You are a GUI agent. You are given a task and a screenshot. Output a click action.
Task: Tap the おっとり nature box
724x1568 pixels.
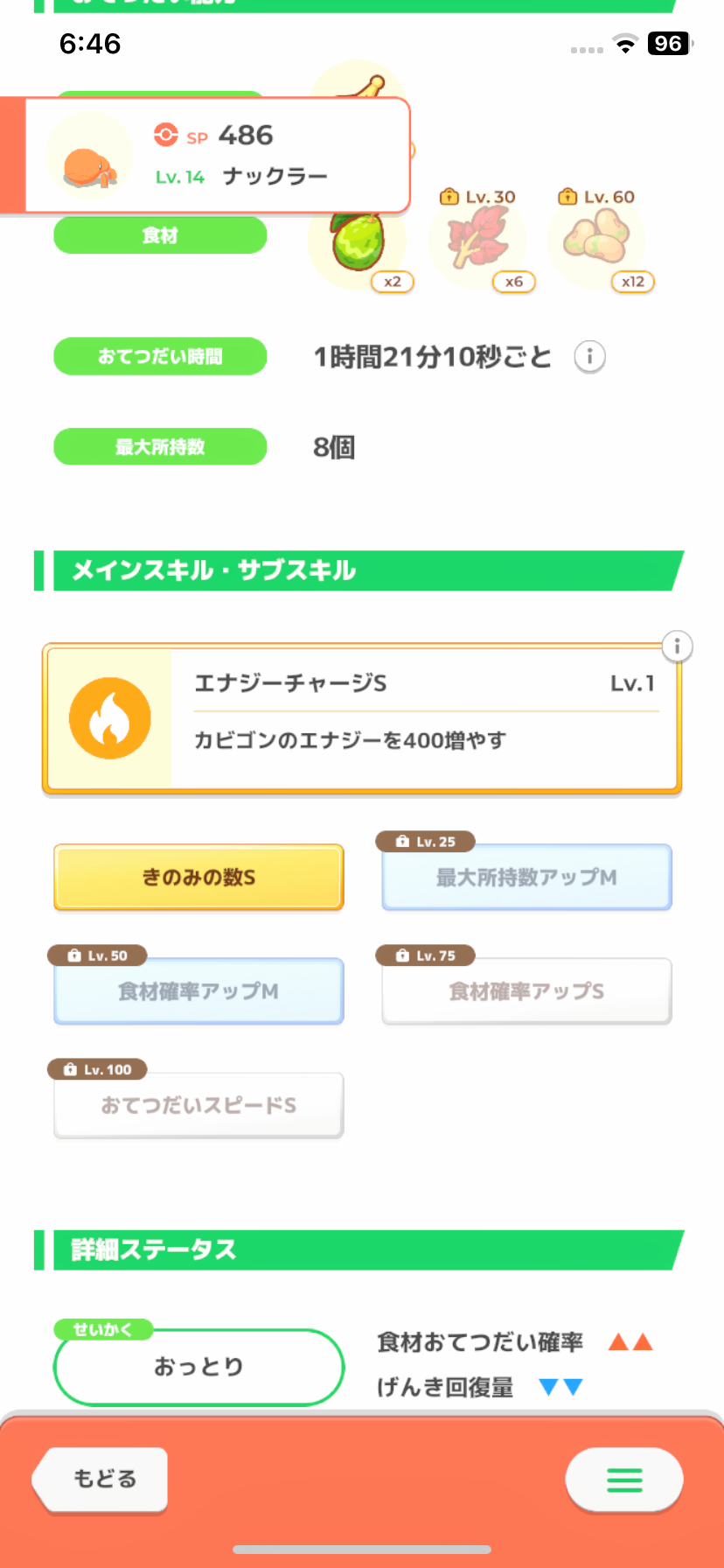point(198,1367)
